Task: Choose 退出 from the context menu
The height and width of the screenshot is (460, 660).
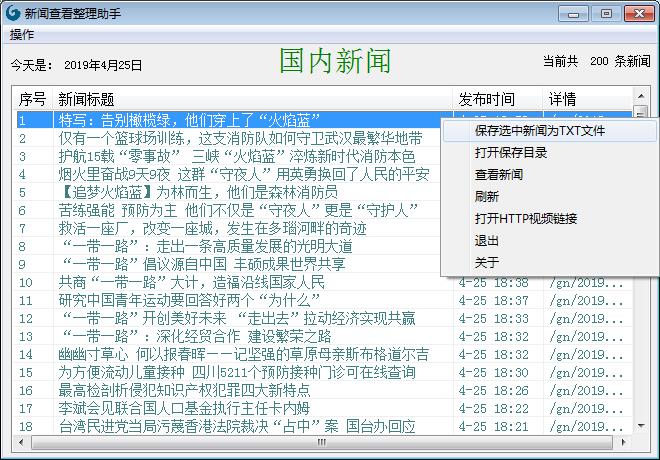Action: [486, 241]
